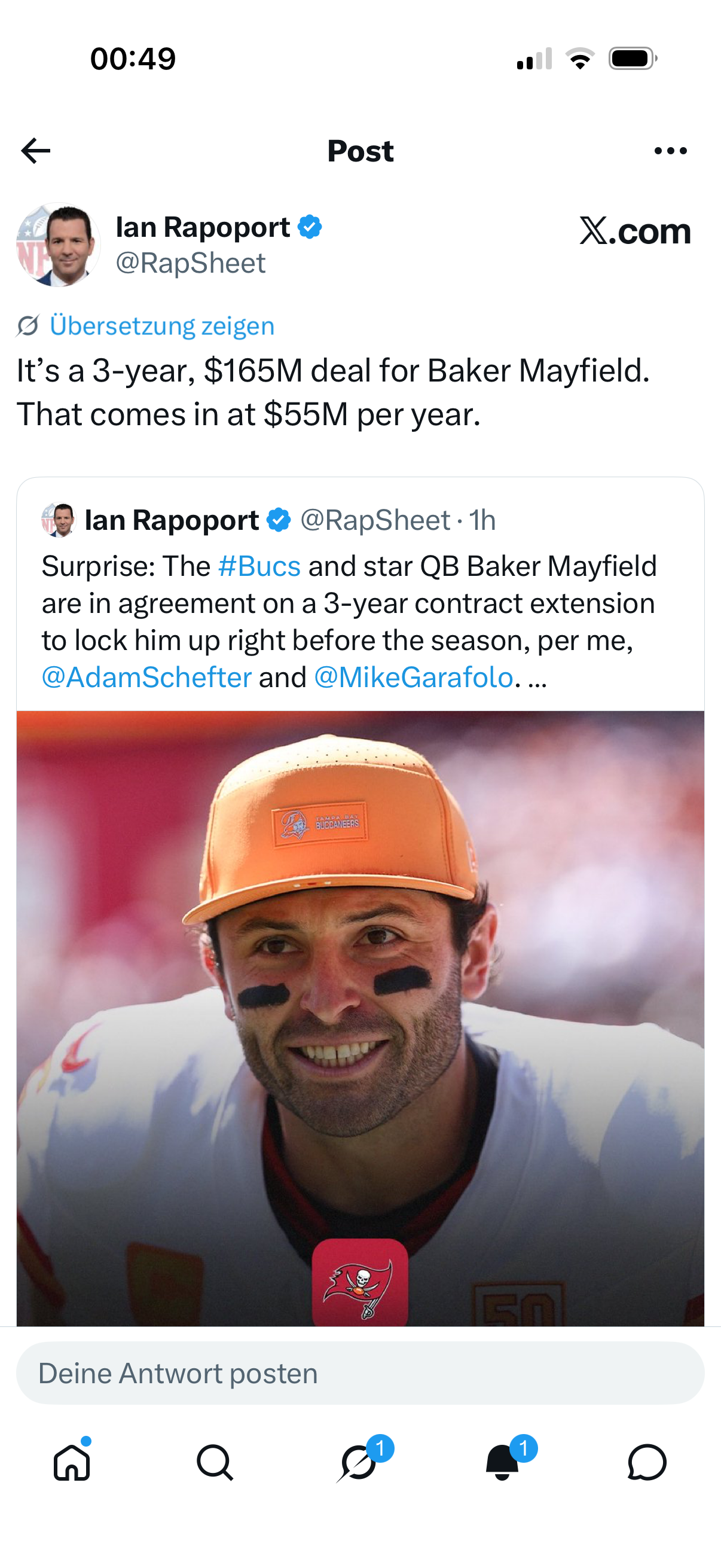Tap the back arrow icon
The image size is (721, 1568).
click(35, 151)
